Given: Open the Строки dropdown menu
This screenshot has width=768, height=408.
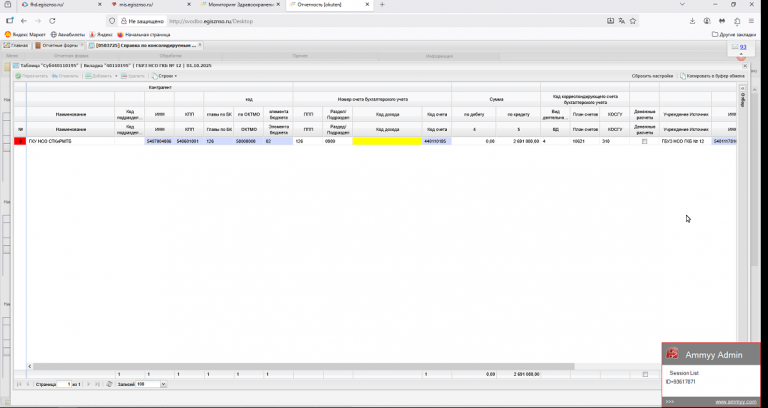Looking at the screenshot, I should (164, 76).
